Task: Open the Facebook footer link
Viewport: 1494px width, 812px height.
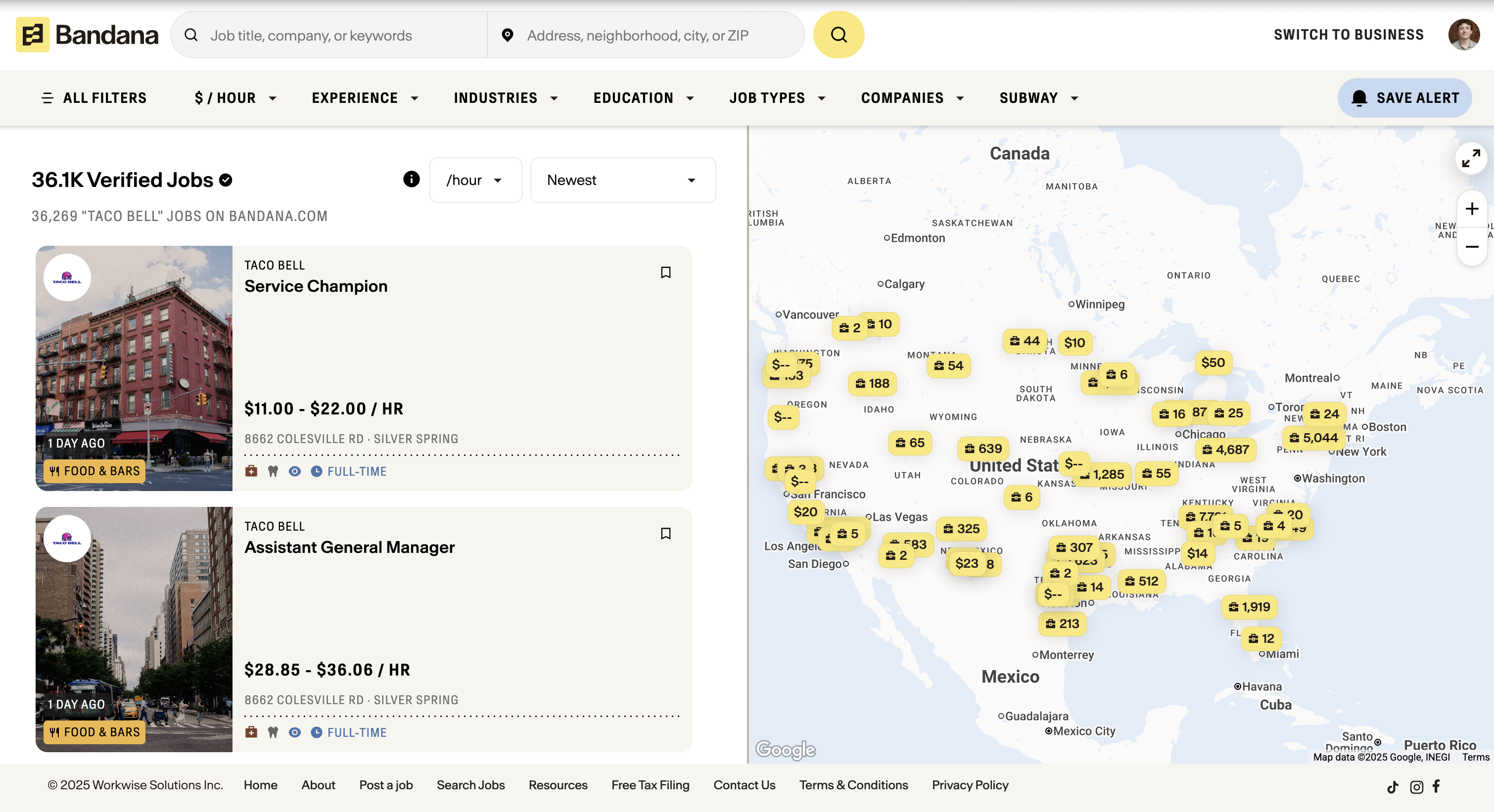Action: coord(1436,786)
